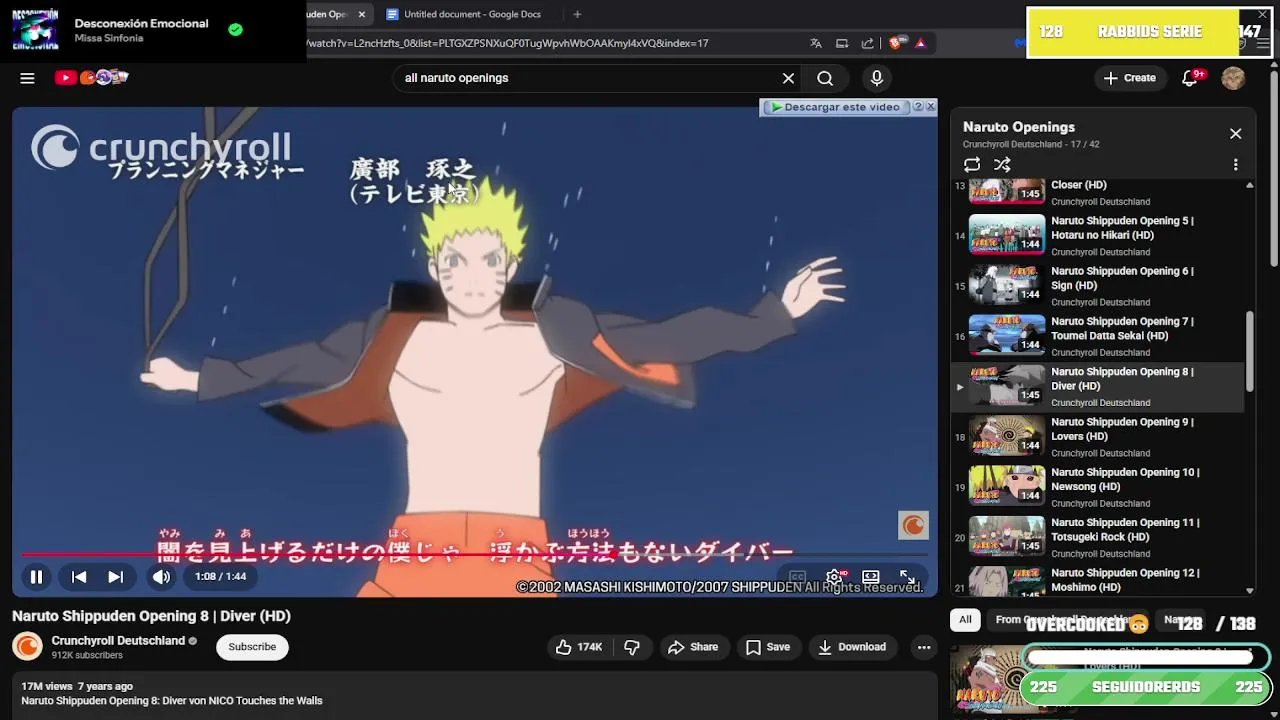
Task: Share the video
Action: point(693,647)
